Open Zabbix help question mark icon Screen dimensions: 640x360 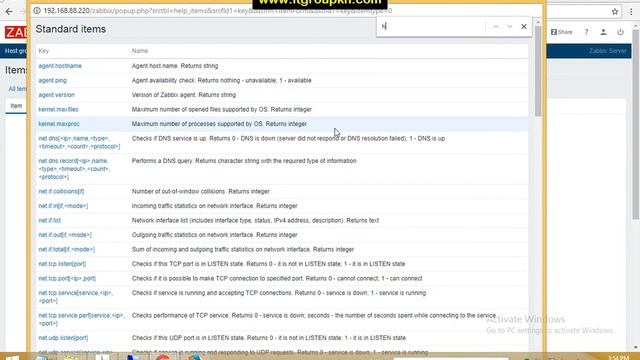[586, 32]
